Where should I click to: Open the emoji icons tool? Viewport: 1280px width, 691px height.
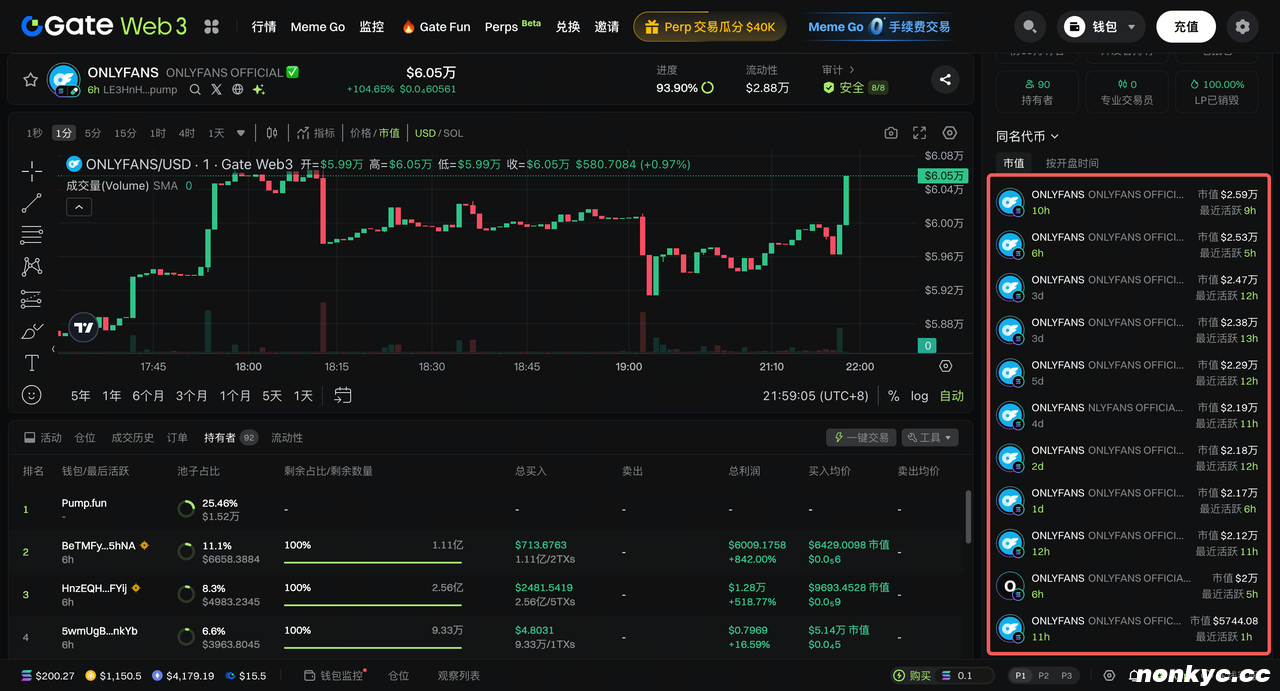[x=32, y=395]
